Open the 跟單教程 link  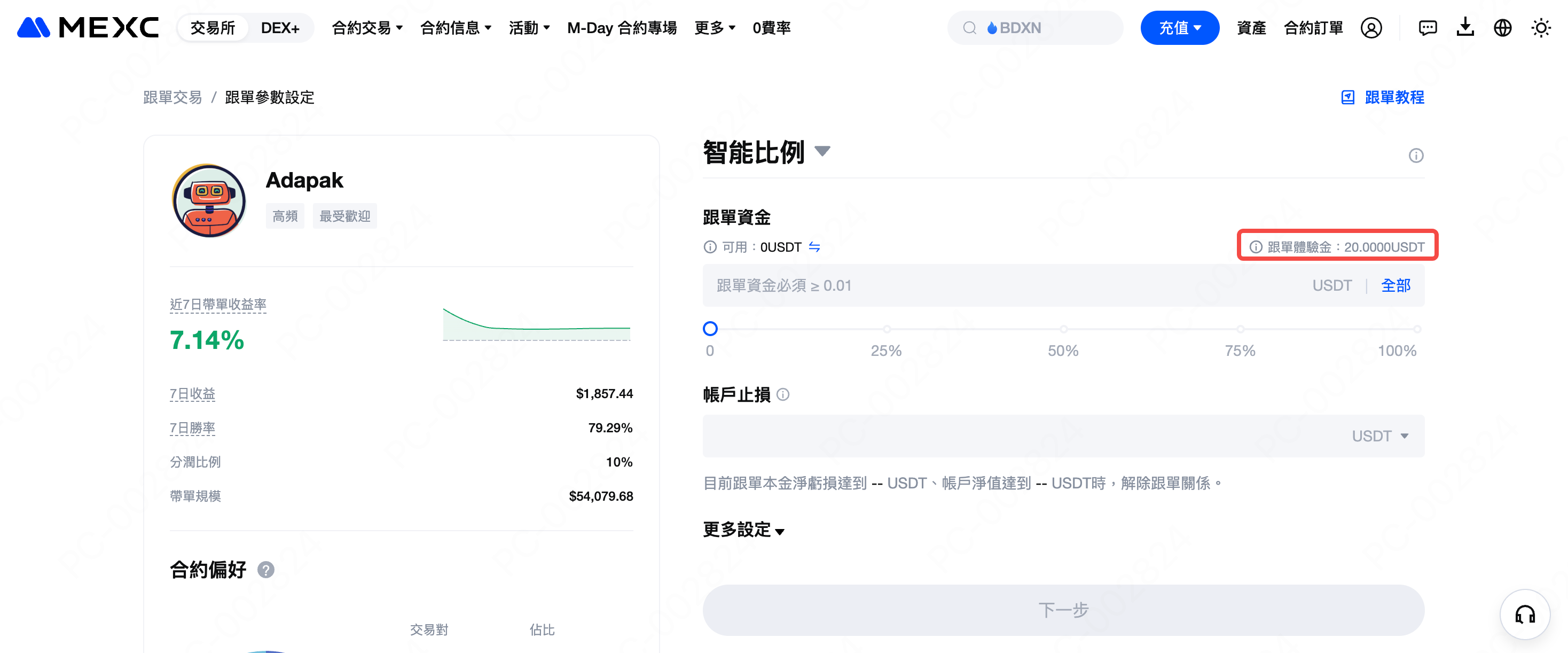coord(1394,97)
